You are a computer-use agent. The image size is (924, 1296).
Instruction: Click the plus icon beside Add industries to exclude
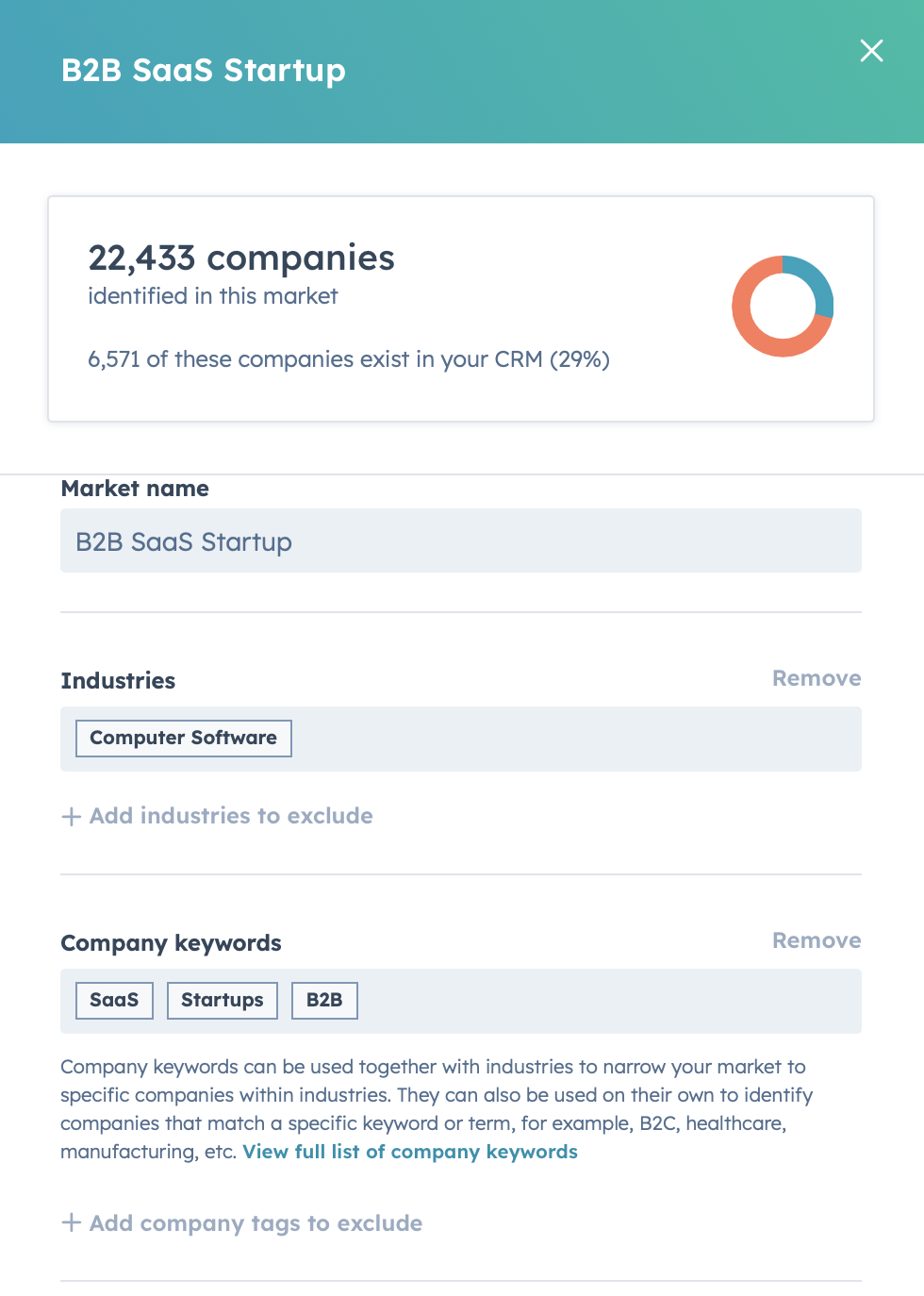coord(71,817)
